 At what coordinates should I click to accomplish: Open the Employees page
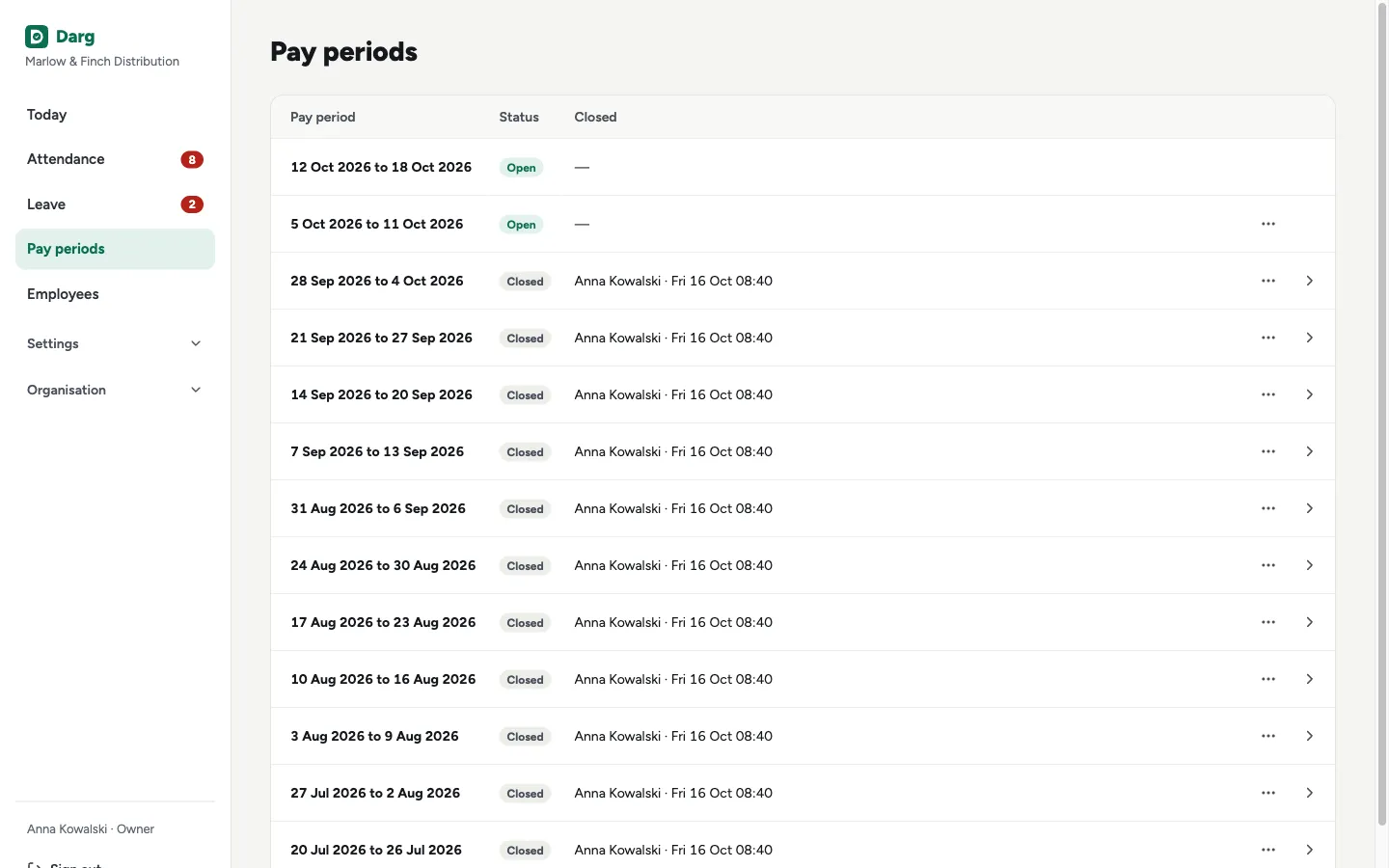click(x=115, y=294)
